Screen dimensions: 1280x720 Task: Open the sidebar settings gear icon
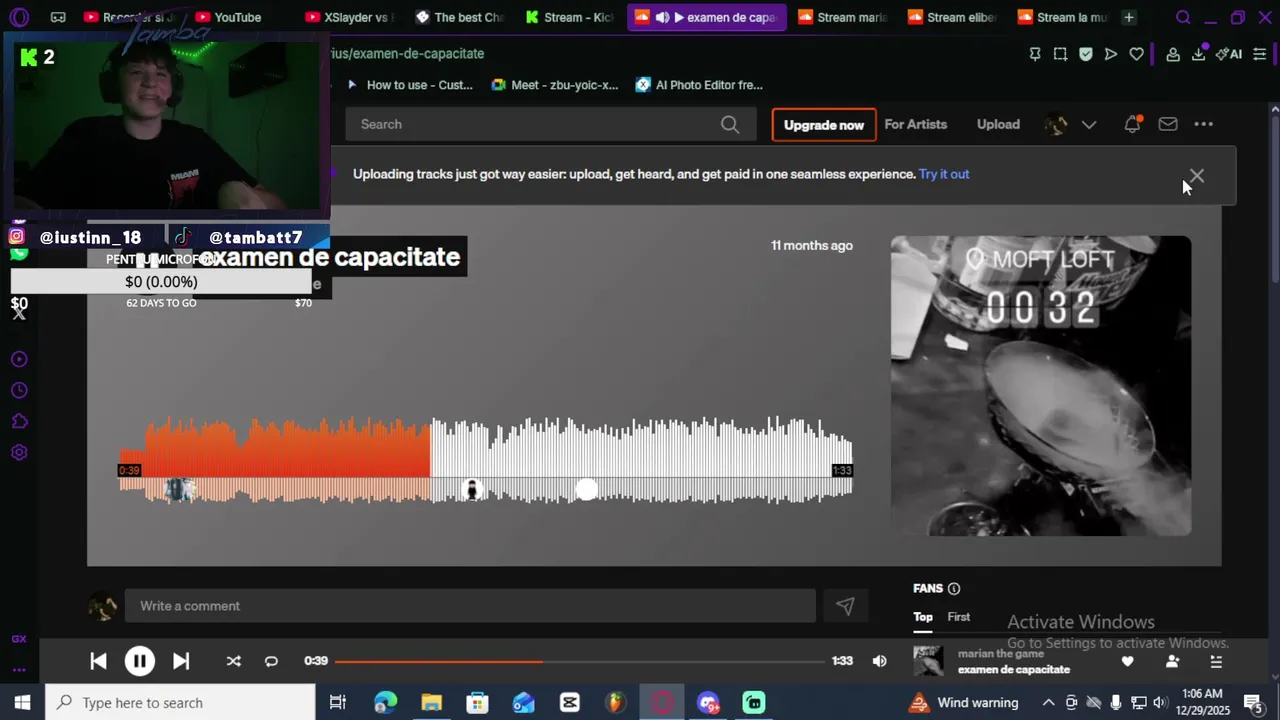tap(19, 453)
